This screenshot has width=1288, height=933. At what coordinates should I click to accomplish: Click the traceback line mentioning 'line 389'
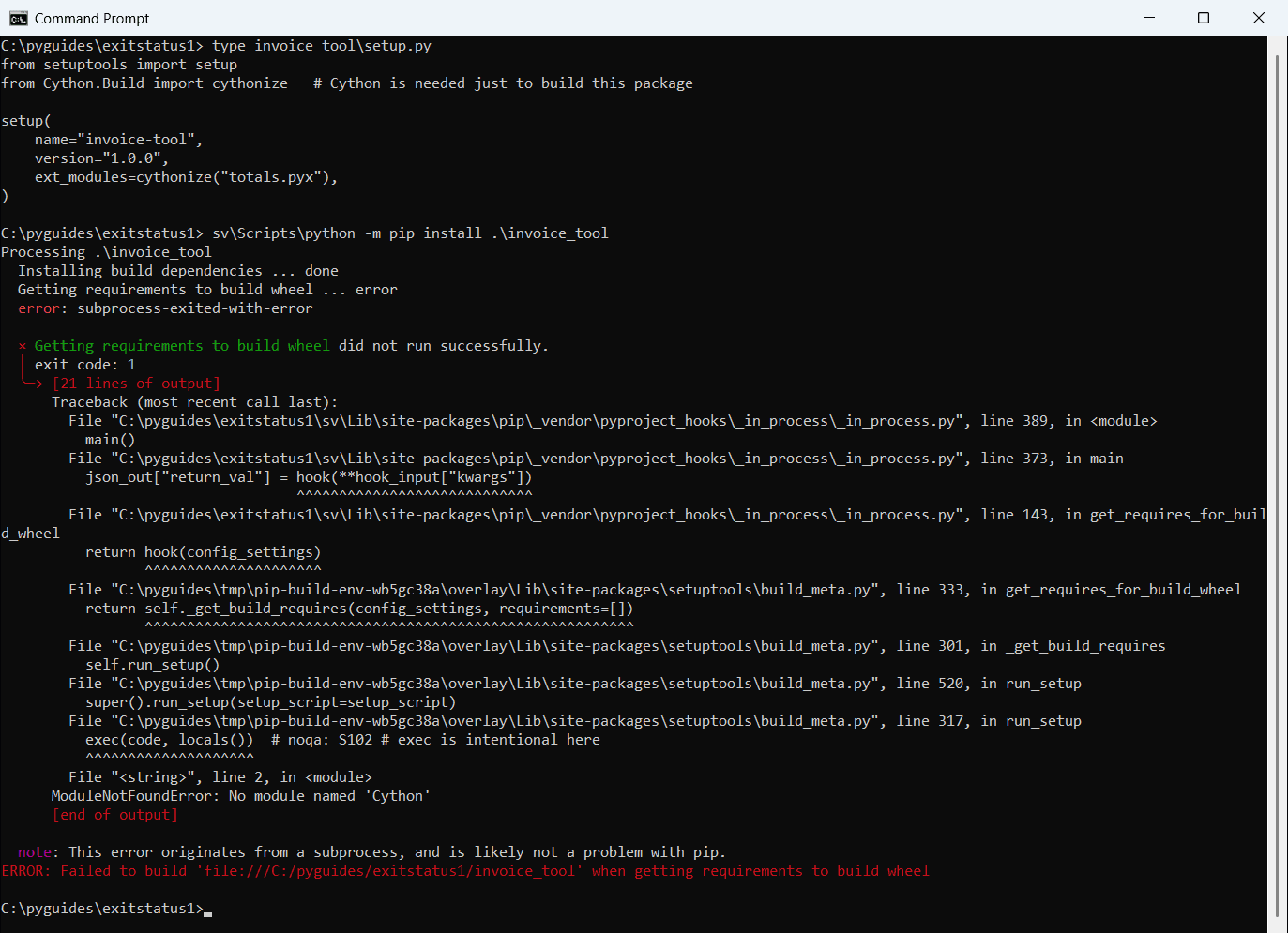(x=613, y=421)
